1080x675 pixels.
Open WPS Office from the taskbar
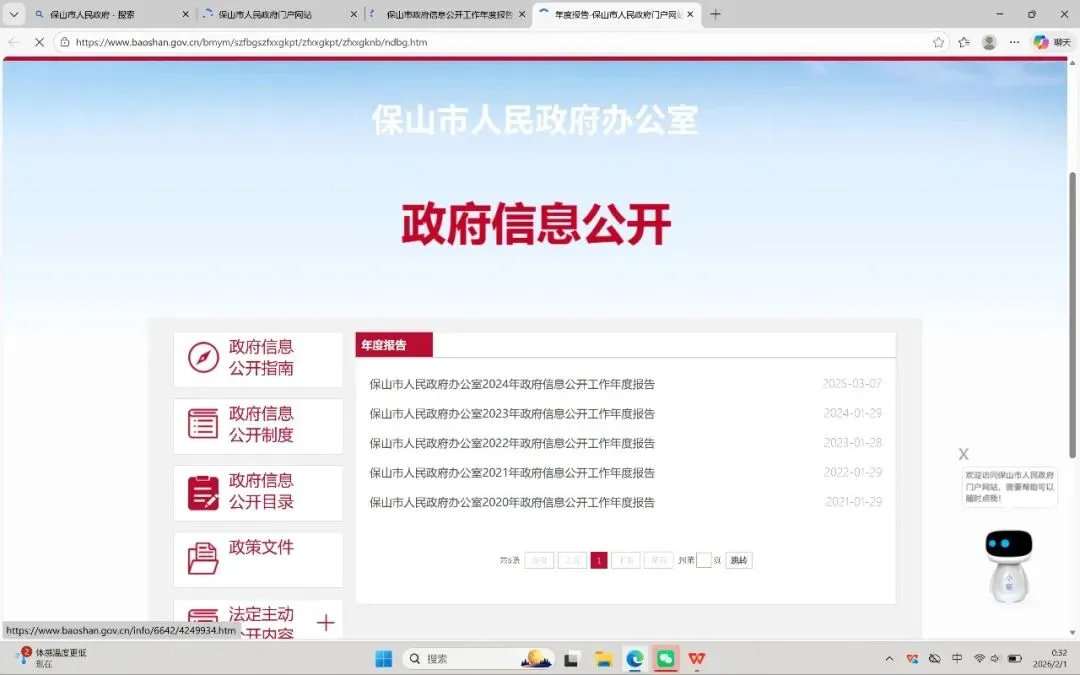[x=697, y=659]
